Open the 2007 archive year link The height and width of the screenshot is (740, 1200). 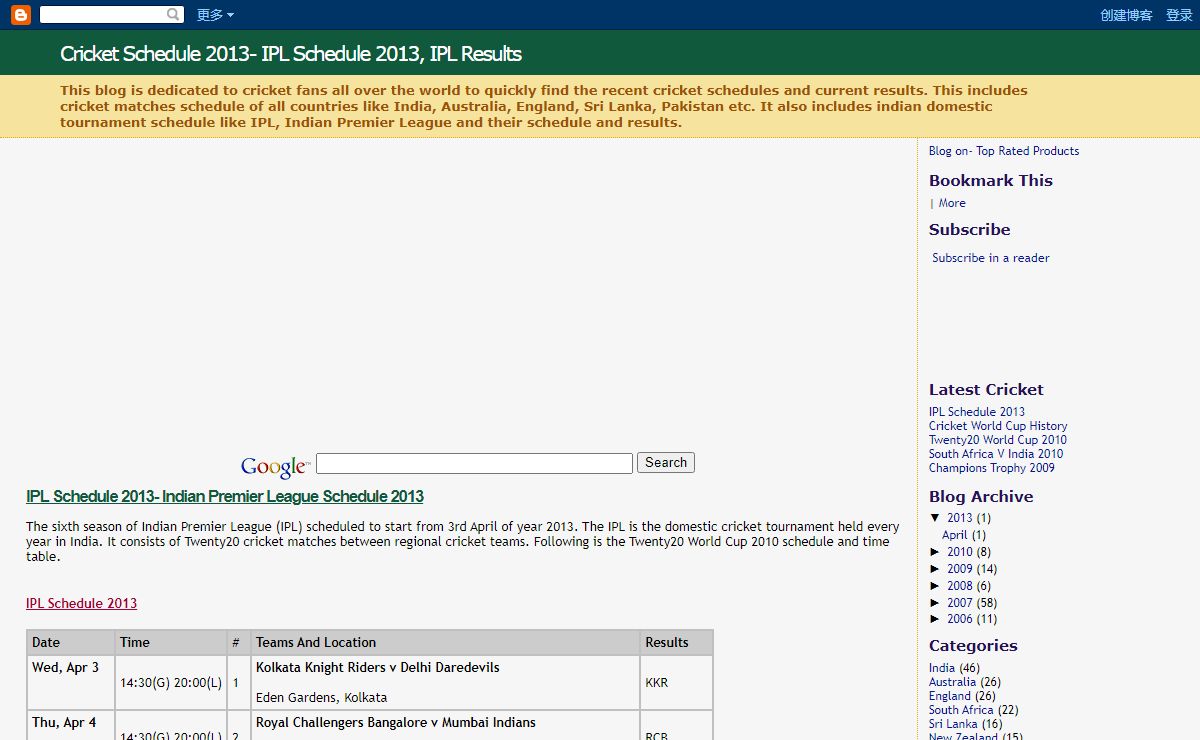pyautogui.click(x=960, y=603)
